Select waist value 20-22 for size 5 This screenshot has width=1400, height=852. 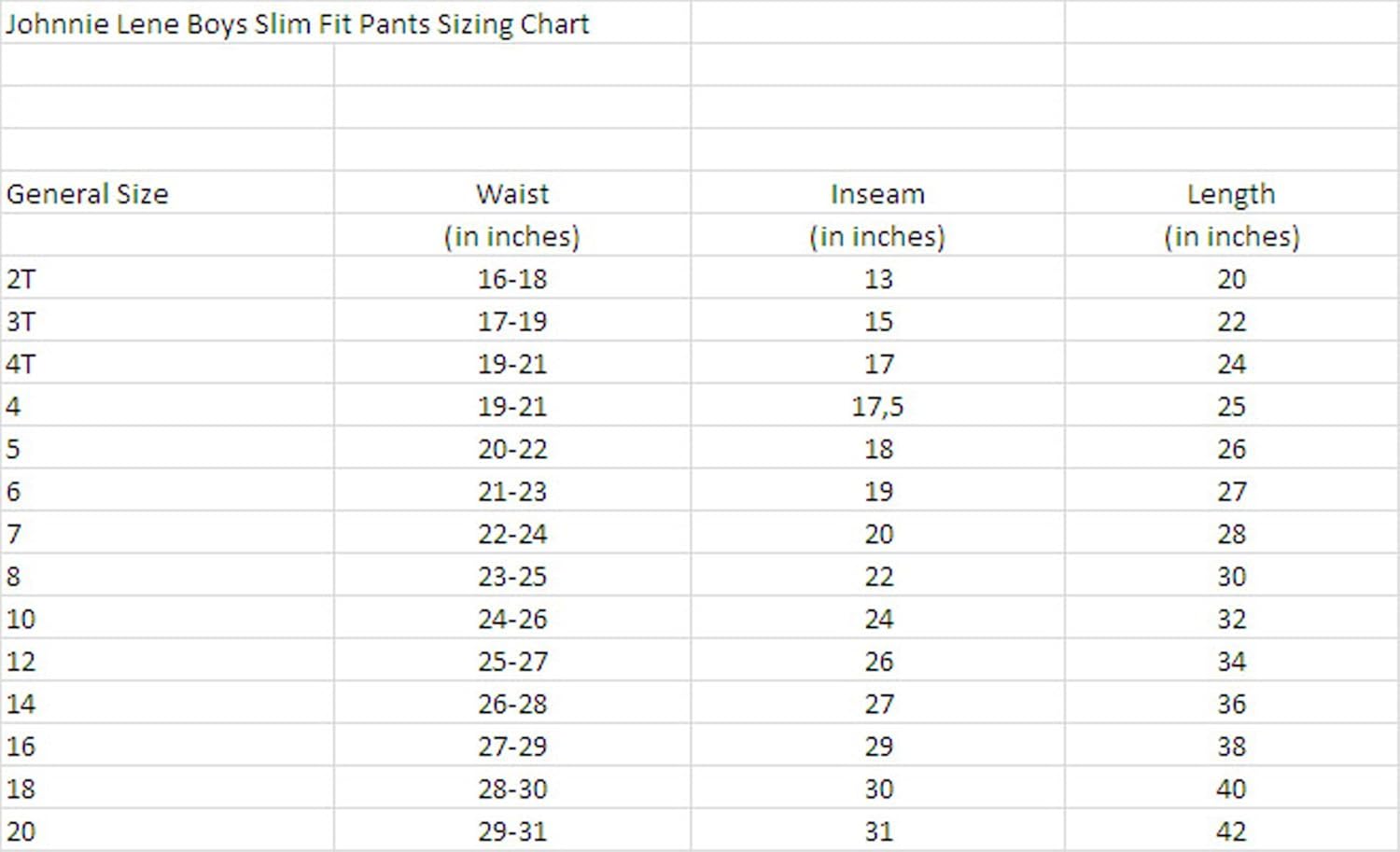(x=511, y=449)
